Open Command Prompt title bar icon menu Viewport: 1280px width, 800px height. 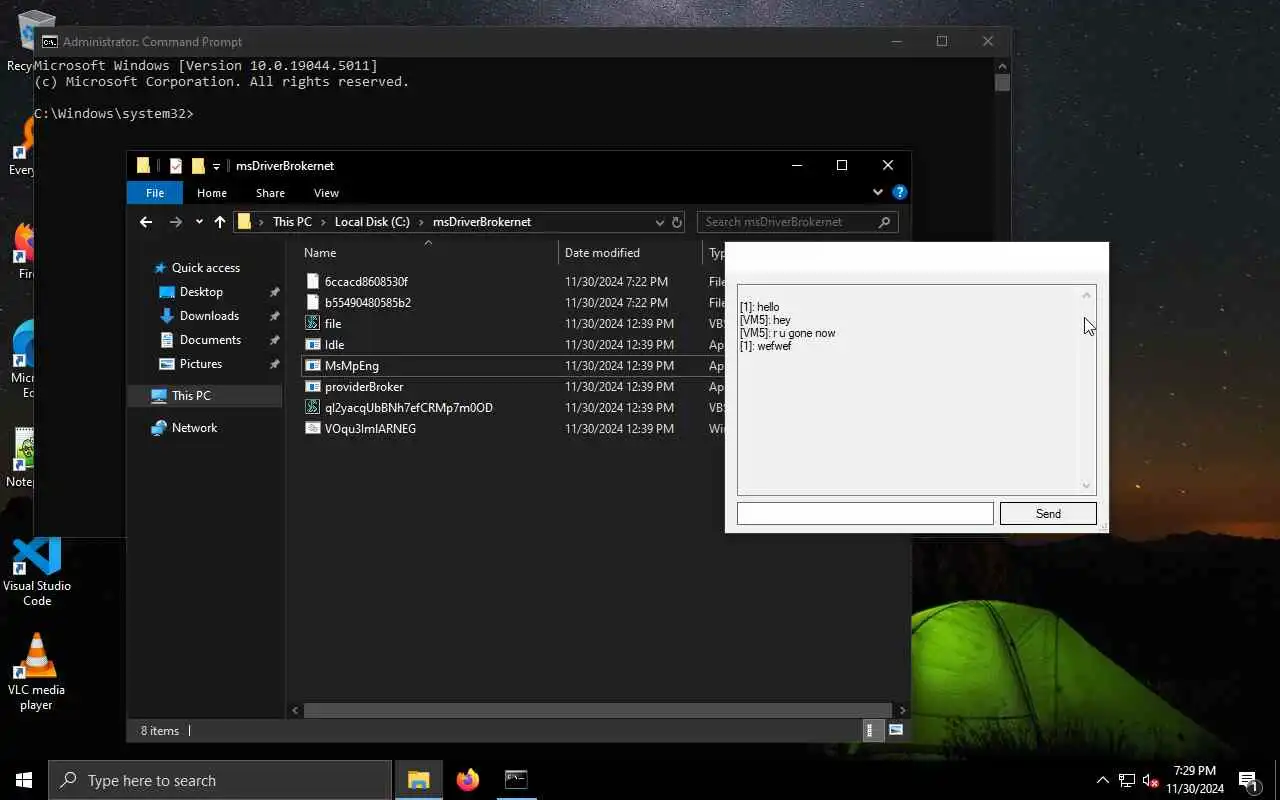coord(49,42)
